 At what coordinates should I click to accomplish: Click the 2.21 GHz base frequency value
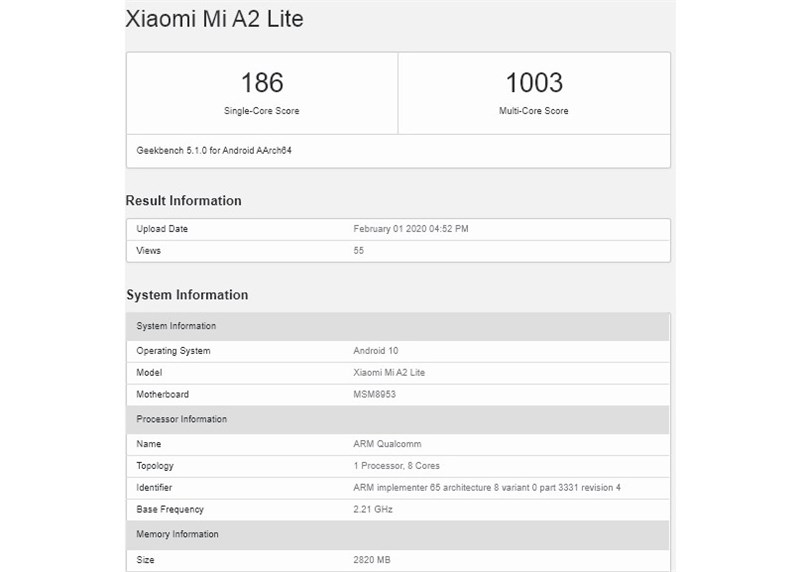pyautogui.click(x=372, y=510)
